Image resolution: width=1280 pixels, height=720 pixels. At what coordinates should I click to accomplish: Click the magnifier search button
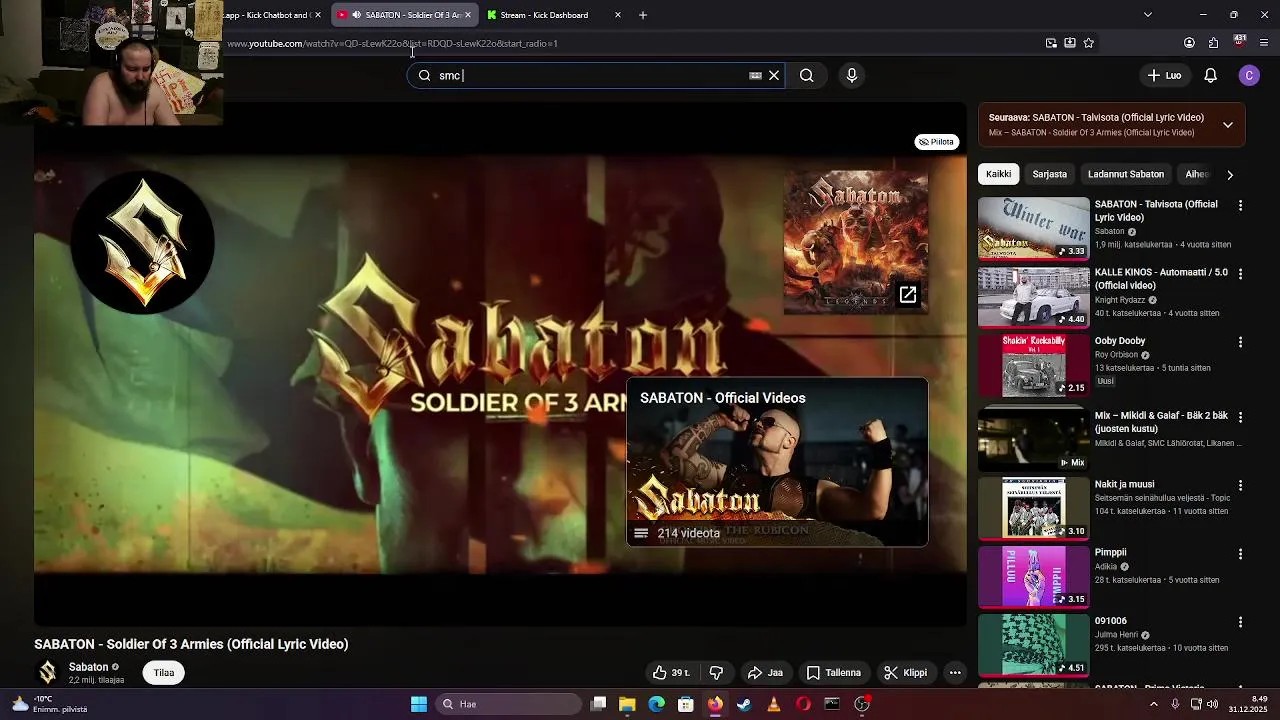click(806, 75)
